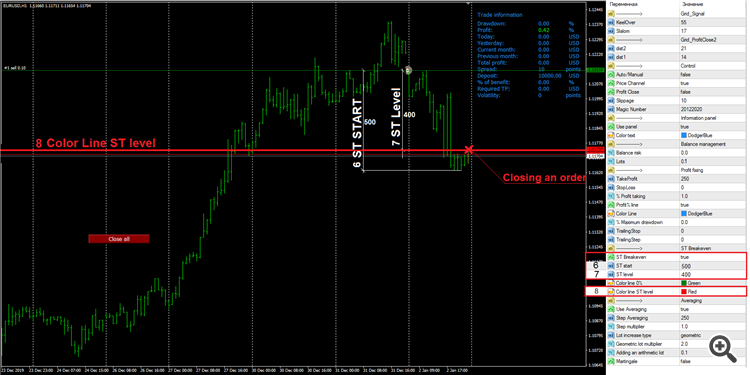
Task: Click the TakeProfit integer type icon
Action: tap(610, 179)
